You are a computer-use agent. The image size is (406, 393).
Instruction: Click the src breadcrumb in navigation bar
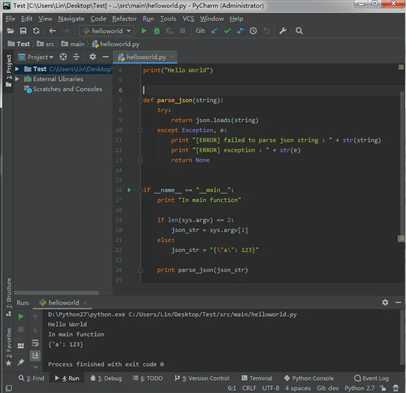[x=45, y=44]
